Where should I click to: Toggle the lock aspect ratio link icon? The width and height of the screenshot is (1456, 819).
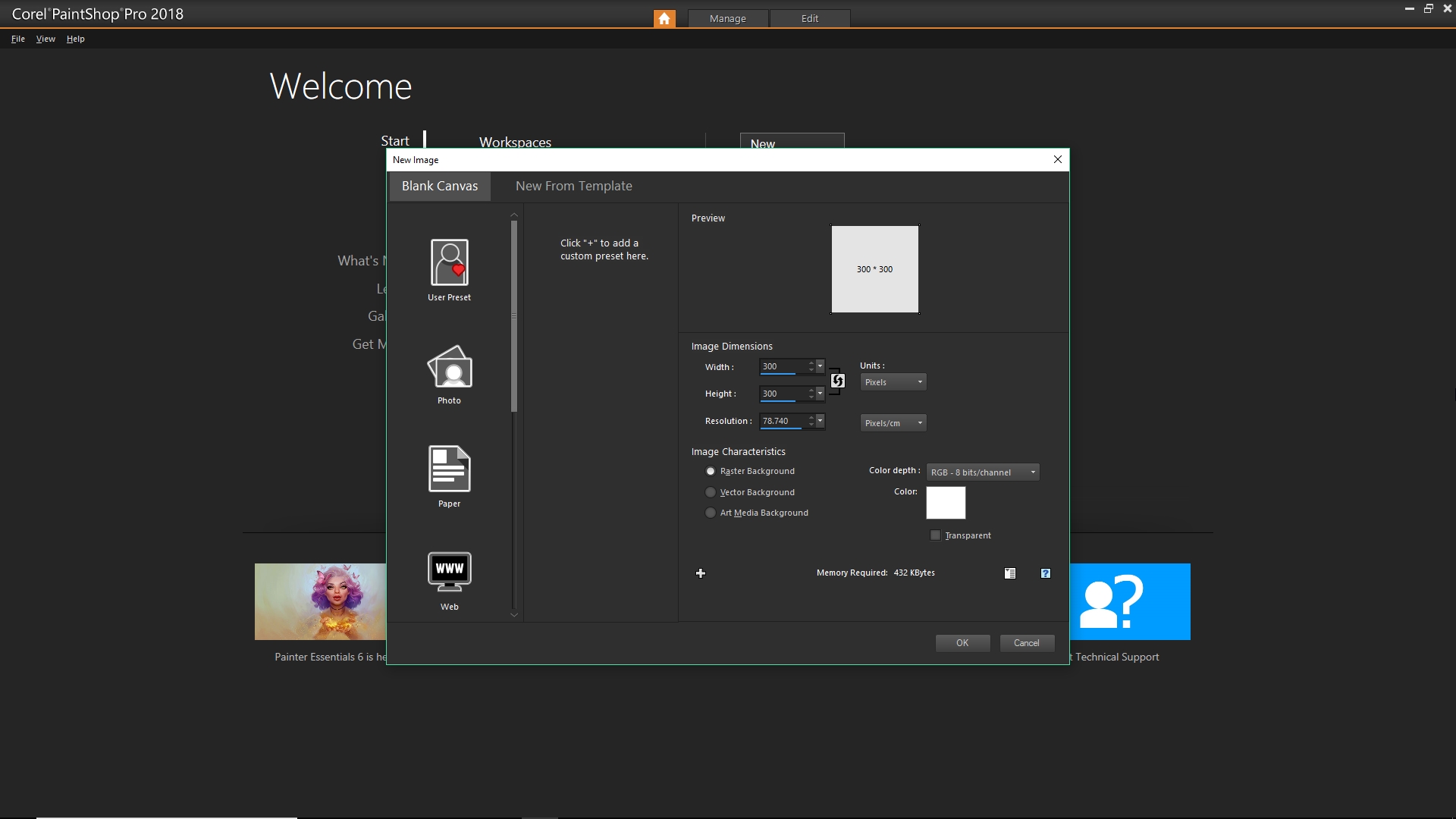(837, 381)
